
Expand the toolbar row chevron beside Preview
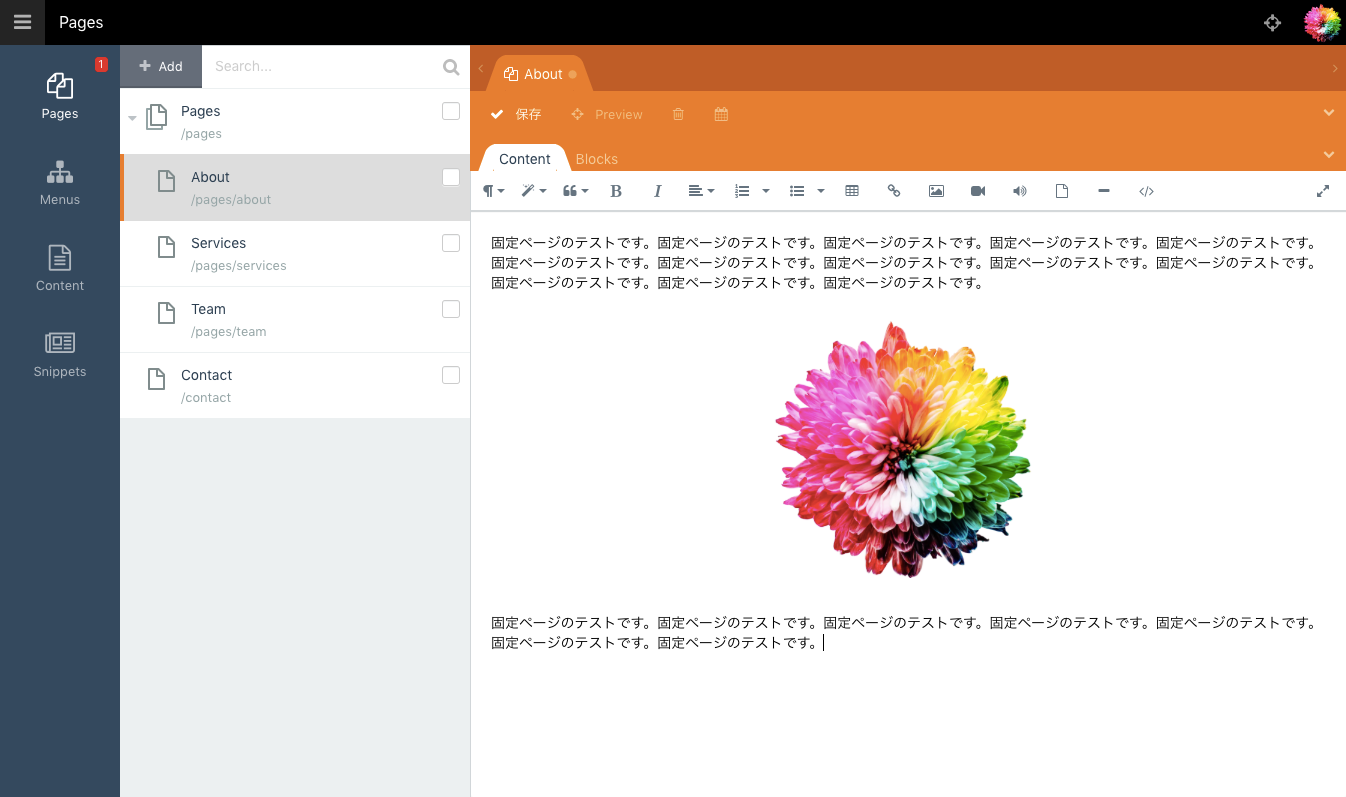coord(1329,113)
